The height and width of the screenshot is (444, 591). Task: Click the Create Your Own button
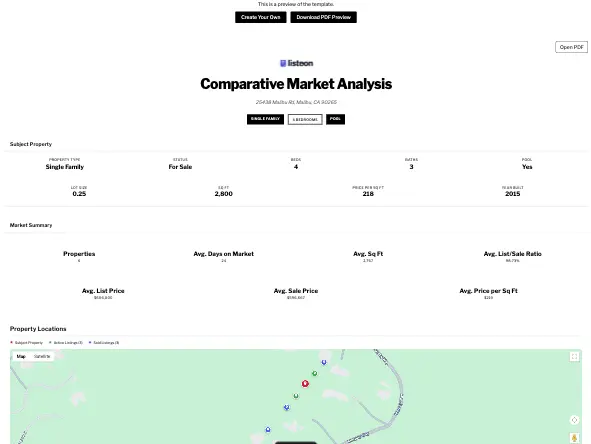coord(260,17)
